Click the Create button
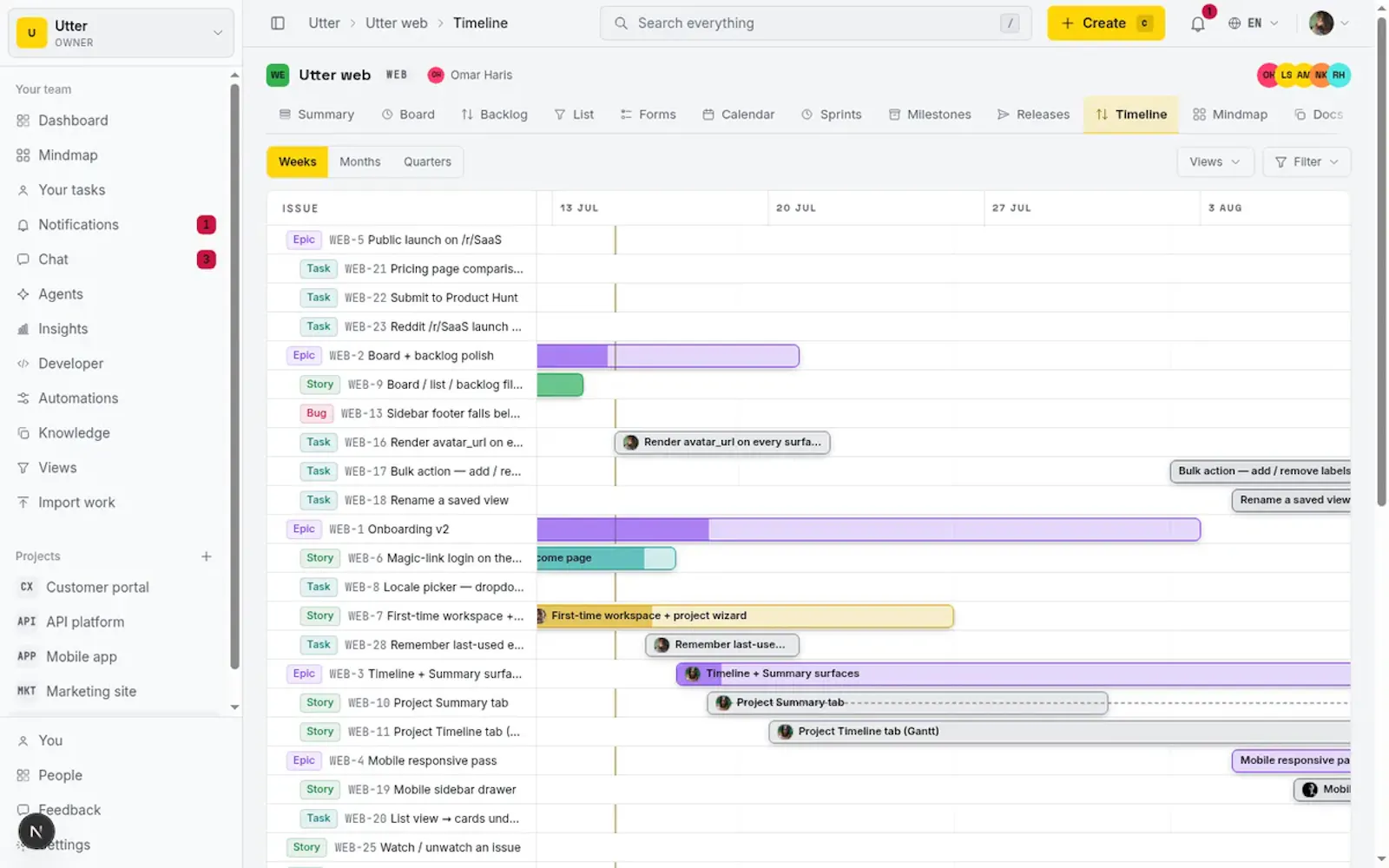 (x=1106, y=23)
